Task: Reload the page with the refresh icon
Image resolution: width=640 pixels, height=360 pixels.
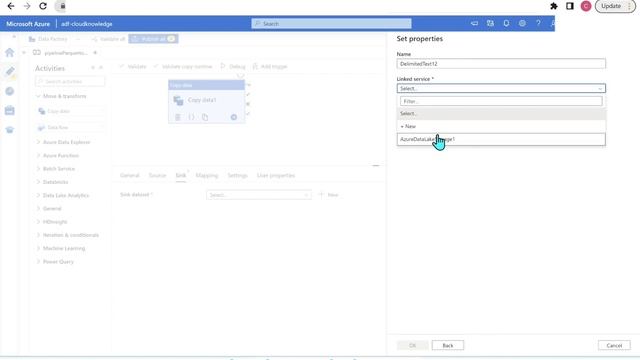Action: [43, 6]
